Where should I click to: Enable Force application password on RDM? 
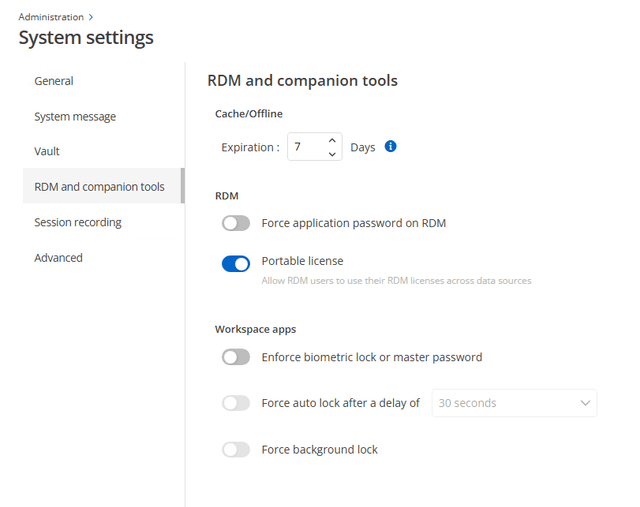tap(236, 223)
